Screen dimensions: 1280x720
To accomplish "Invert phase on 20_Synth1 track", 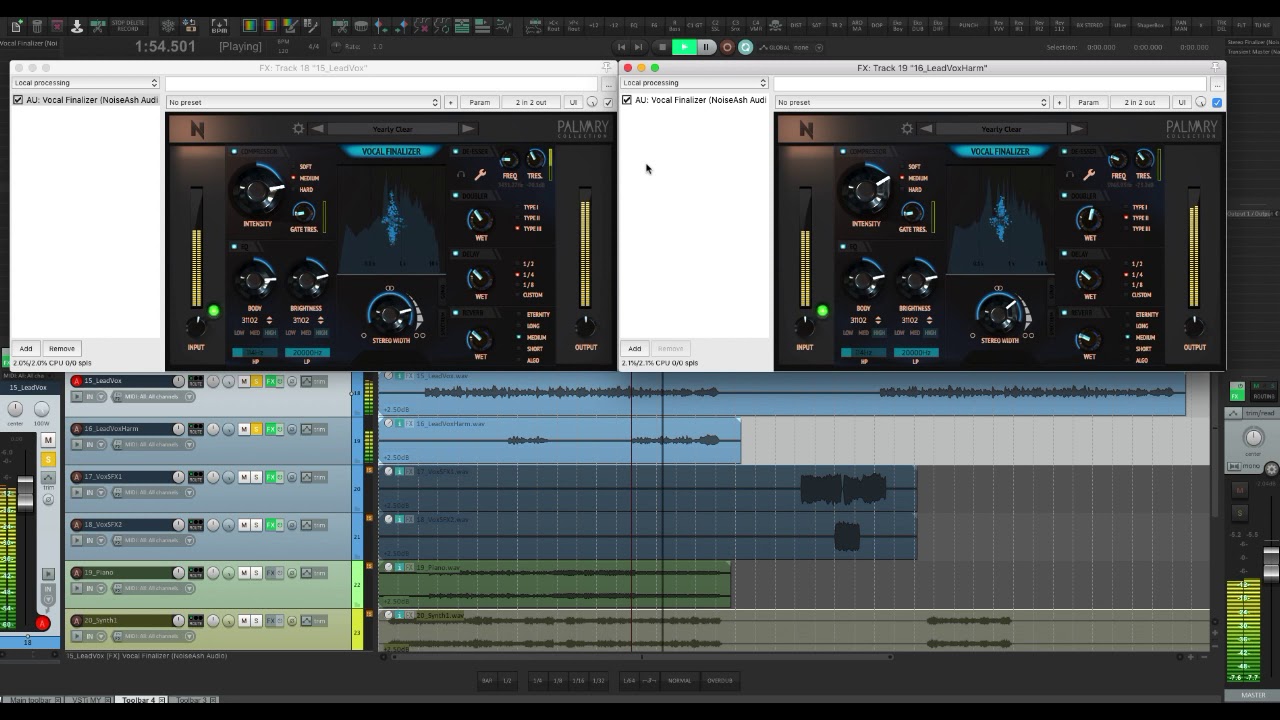I will (x=292, y=621).
